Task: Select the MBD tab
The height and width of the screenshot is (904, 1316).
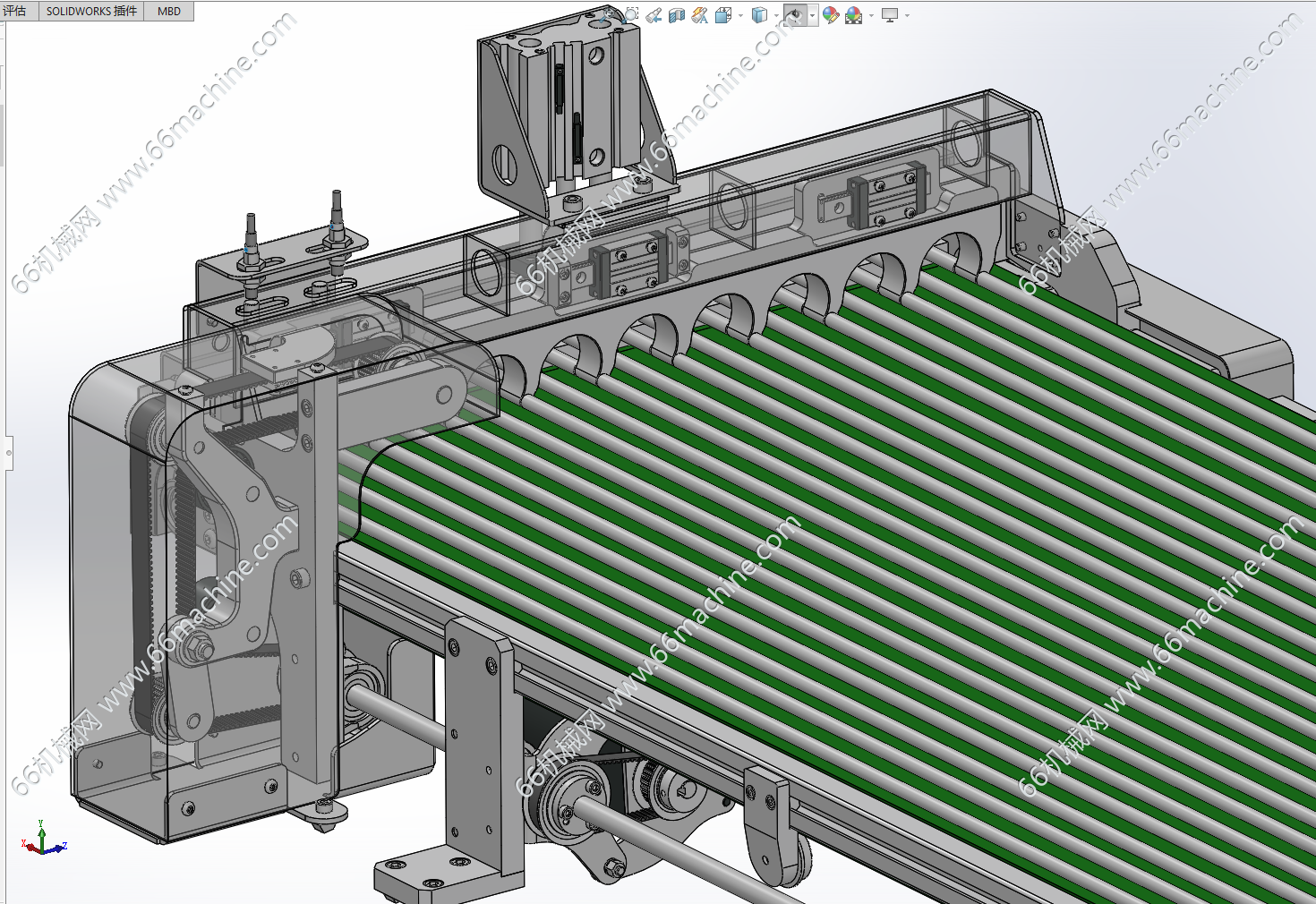Action: pyautogui.click(x=169, y=11)
